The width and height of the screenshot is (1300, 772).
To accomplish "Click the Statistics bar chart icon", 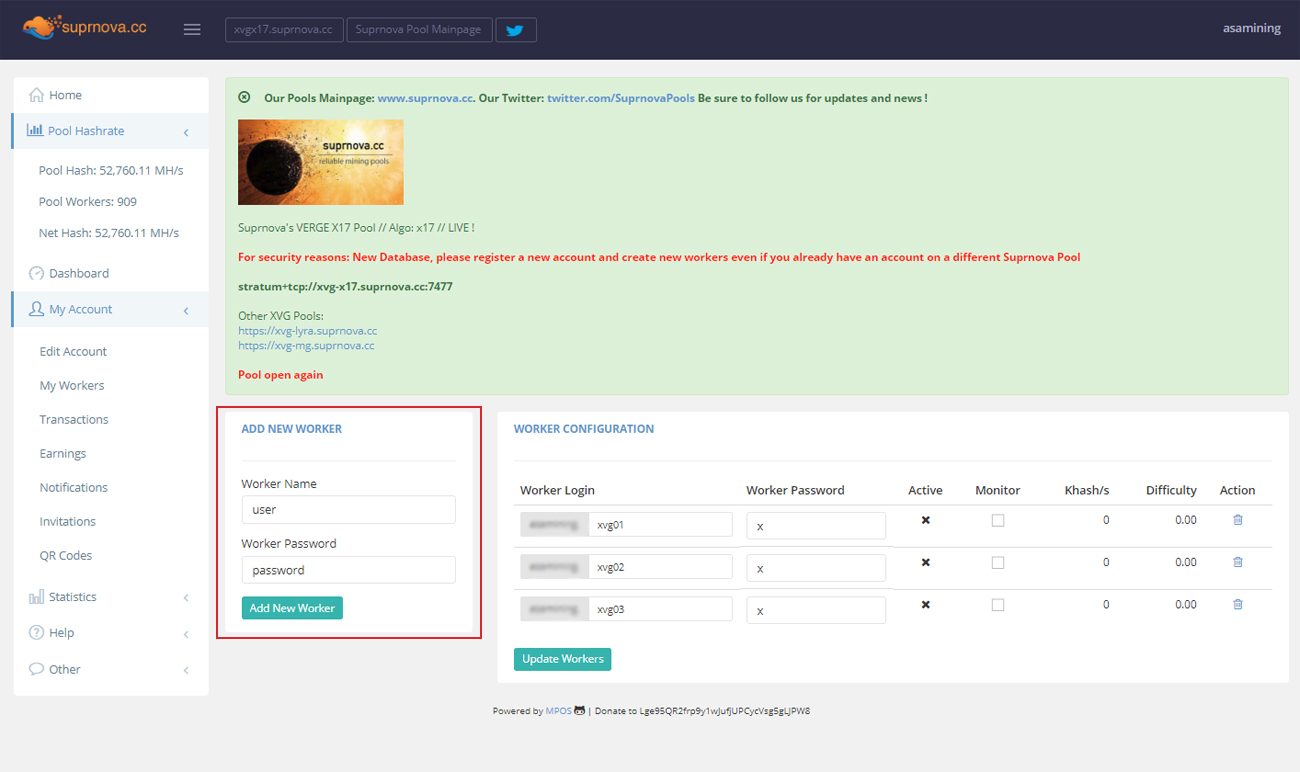I will click(x=37, y=597).
